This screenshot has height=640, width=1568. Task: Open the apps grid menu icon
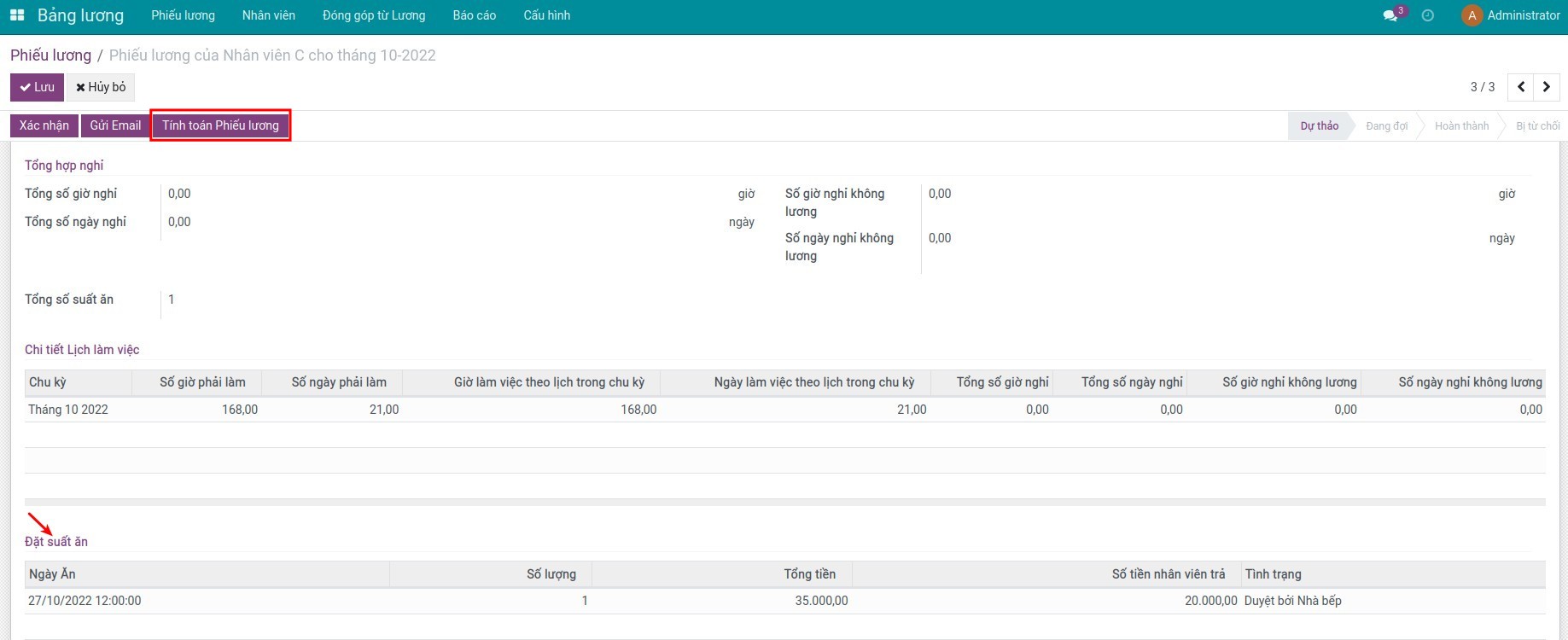tap(17, 15)
